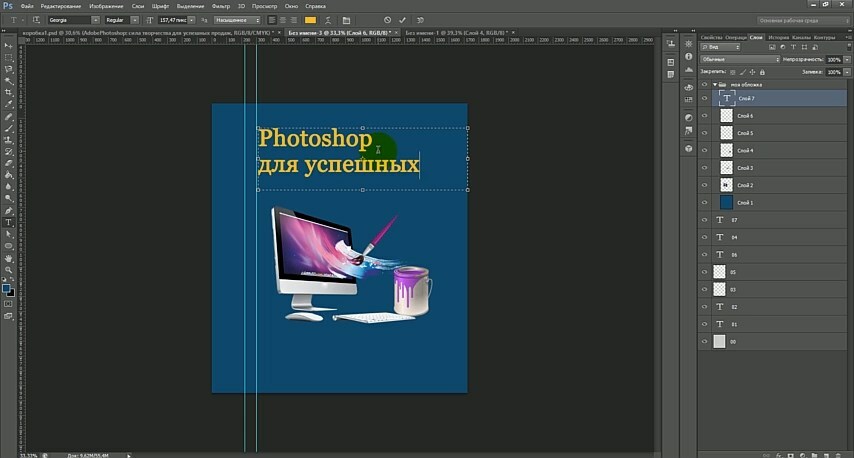Hide layer 00 at bottom
This screenshot has height=458, width=854.
click(704, 342)
